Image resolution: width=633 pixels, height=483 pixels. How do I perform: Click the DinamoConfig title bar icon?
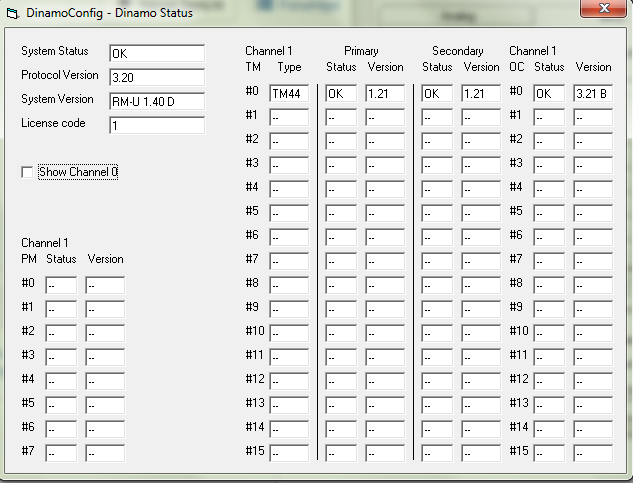pos(11,13)
